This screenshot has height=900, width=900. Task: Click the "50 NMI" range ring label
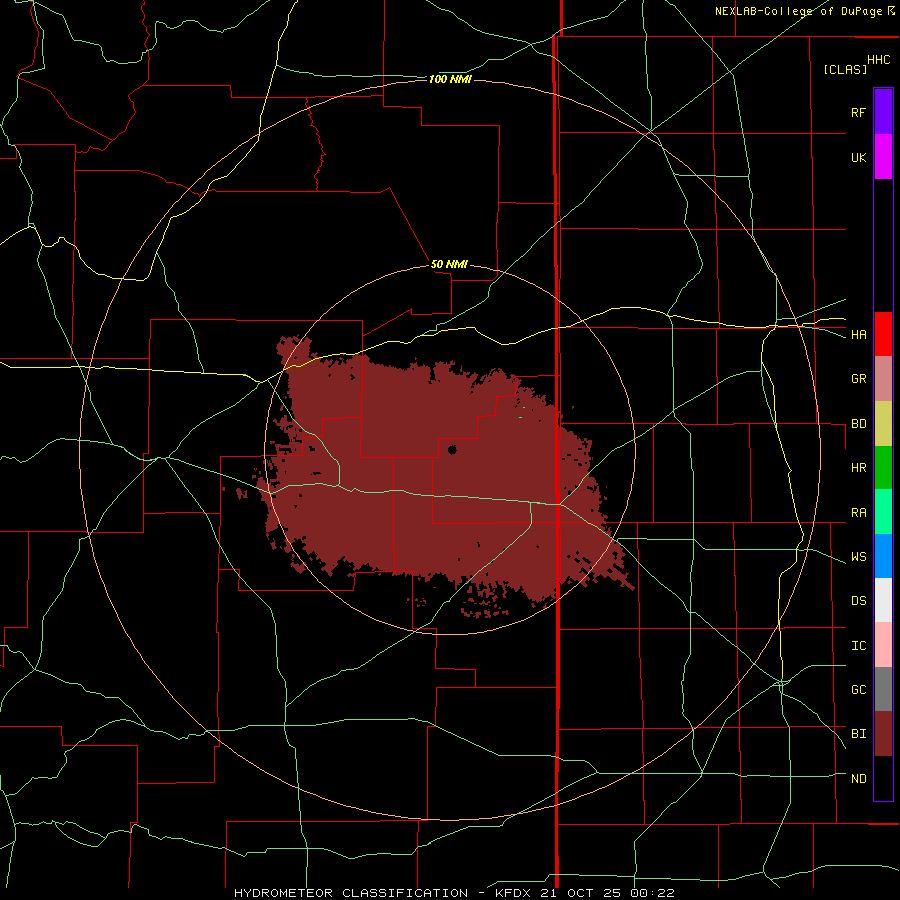coord(449,264)
